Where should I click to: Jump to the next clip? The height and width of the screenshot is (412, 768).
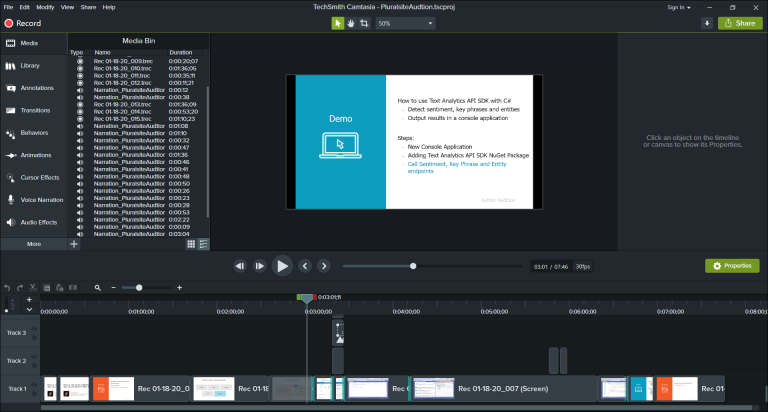[x=324, y=266]
